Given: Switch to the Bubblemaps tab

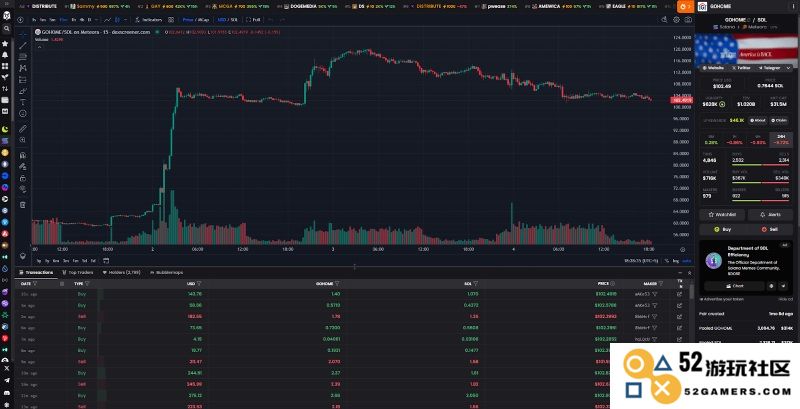Looking at the screenshot, I should (167, 272).
